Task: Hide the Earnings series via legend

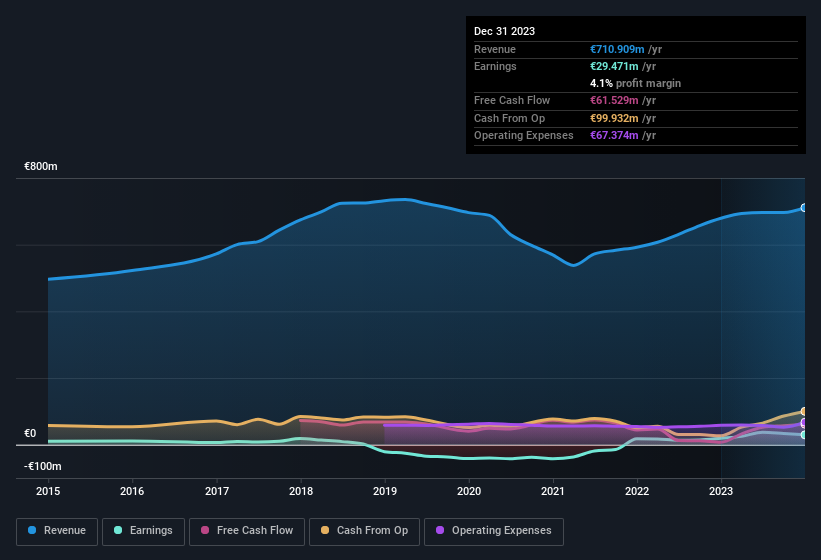Action: click(x=143, y=531)
